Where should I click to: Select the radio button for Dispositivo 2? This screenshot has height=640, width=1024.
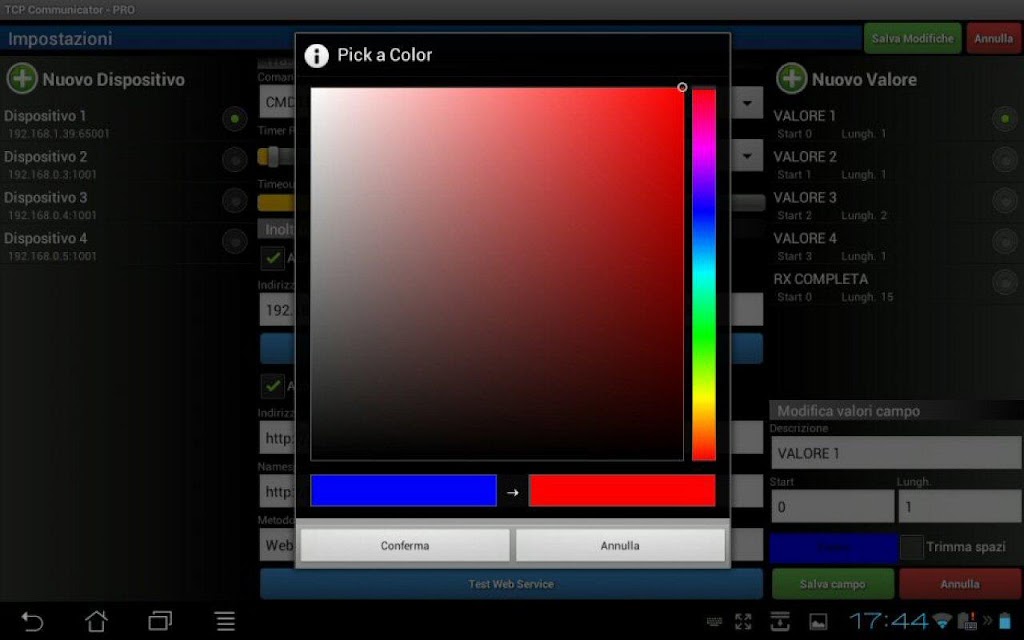tap(234, 159)
